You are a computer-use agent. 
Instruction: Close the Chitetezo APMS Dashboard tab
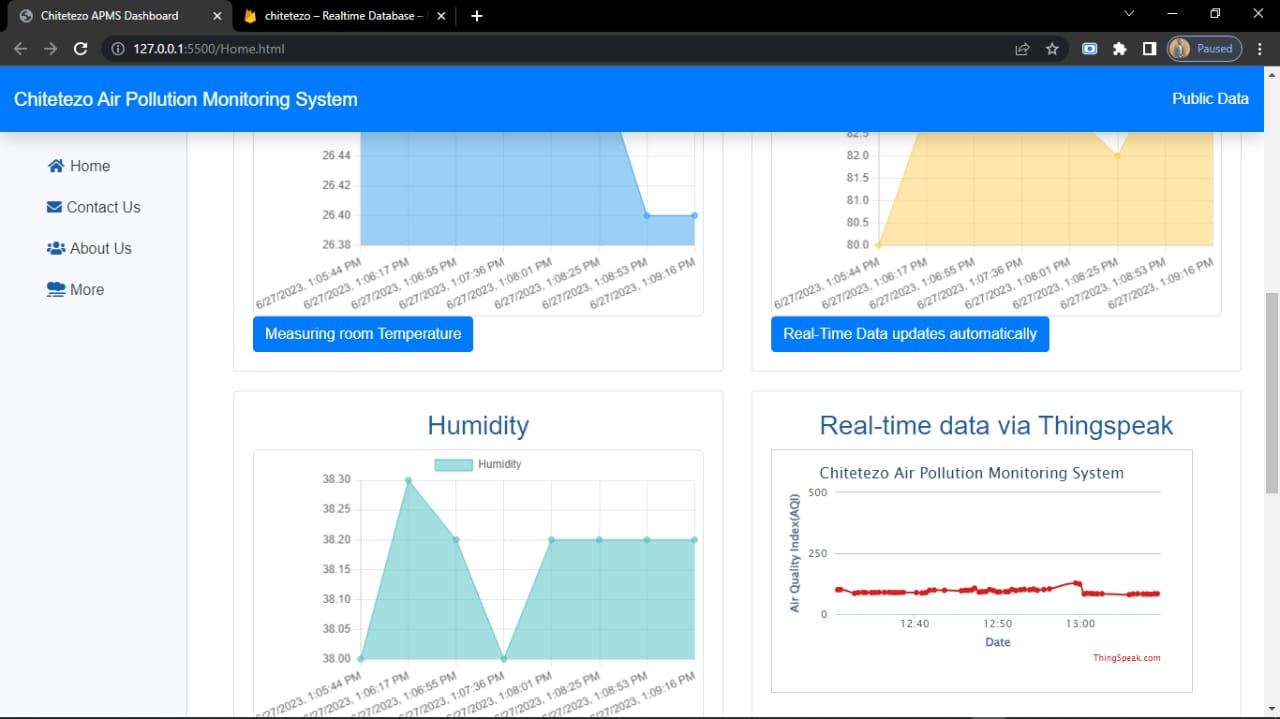(x=217, y=16)
